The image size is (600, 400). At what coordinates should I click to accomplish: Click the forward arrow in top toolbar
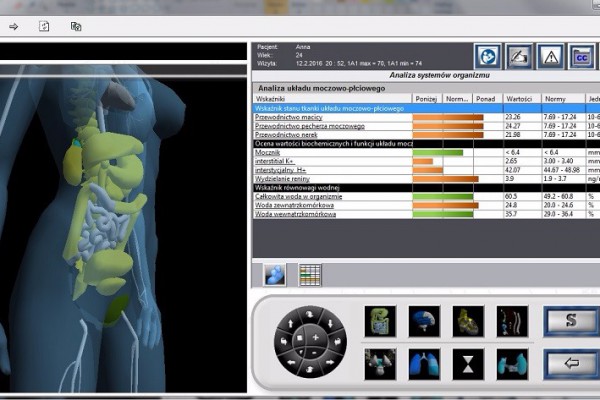click(x=14, y=26)
